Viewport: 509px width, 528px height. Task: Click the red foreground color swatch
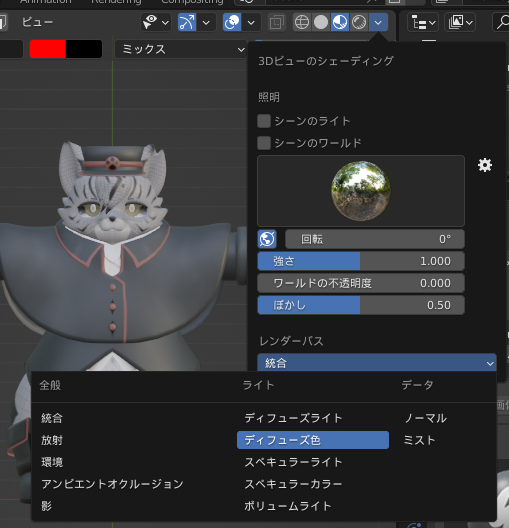pyautogui.click(x=47, y=49)
